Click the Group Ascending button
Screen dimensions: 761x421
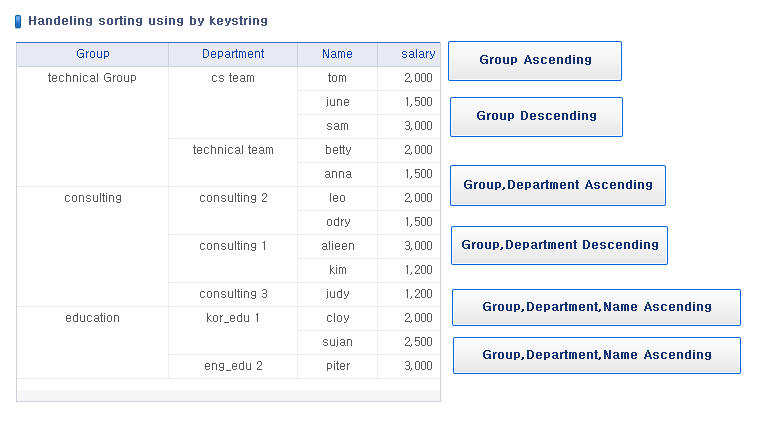click(x=535, y=61)
